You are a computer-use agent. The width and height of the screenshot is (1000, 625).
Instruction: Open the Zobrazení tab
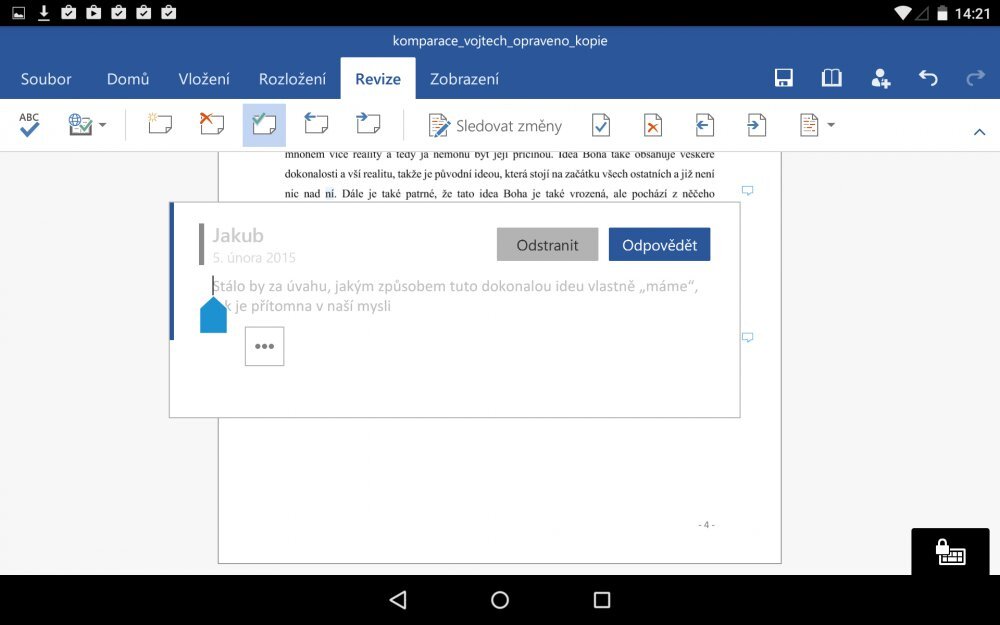464,79
